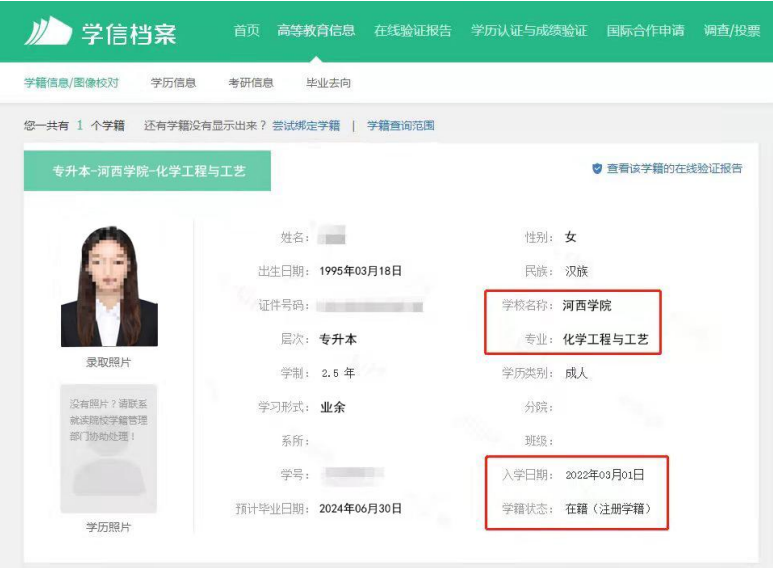Click the 尝试绑定学籍 link
This screenshot has width=773, height=568.
(x=306, y=126)
